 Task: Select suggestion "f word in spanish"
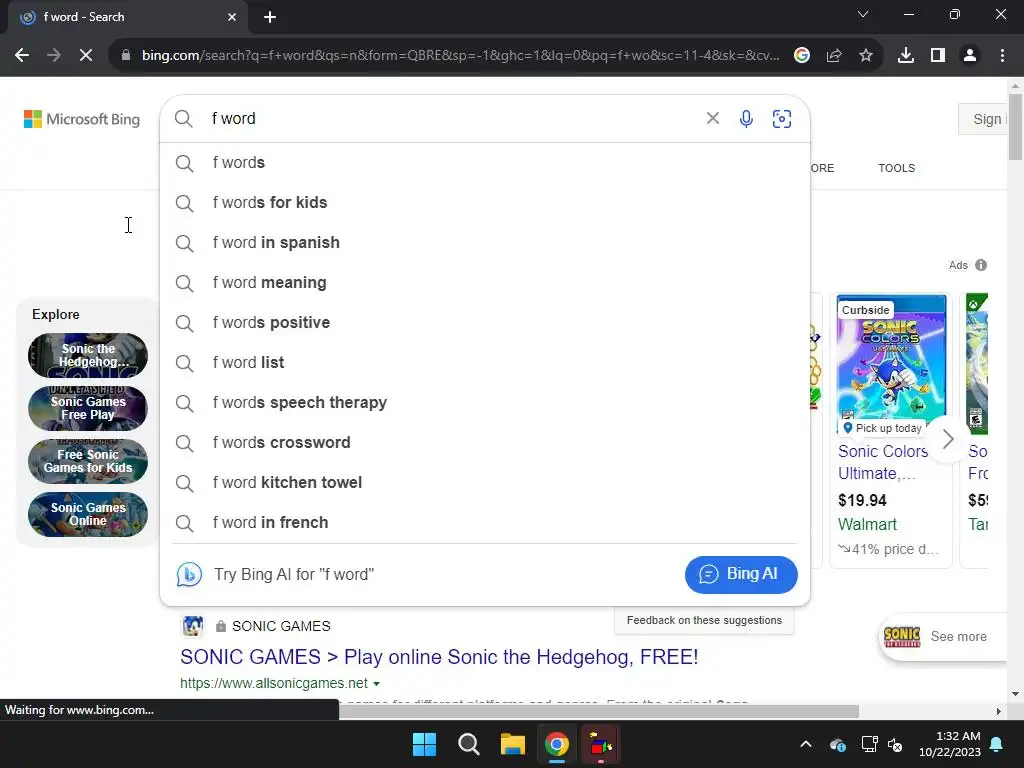(485, 242)
